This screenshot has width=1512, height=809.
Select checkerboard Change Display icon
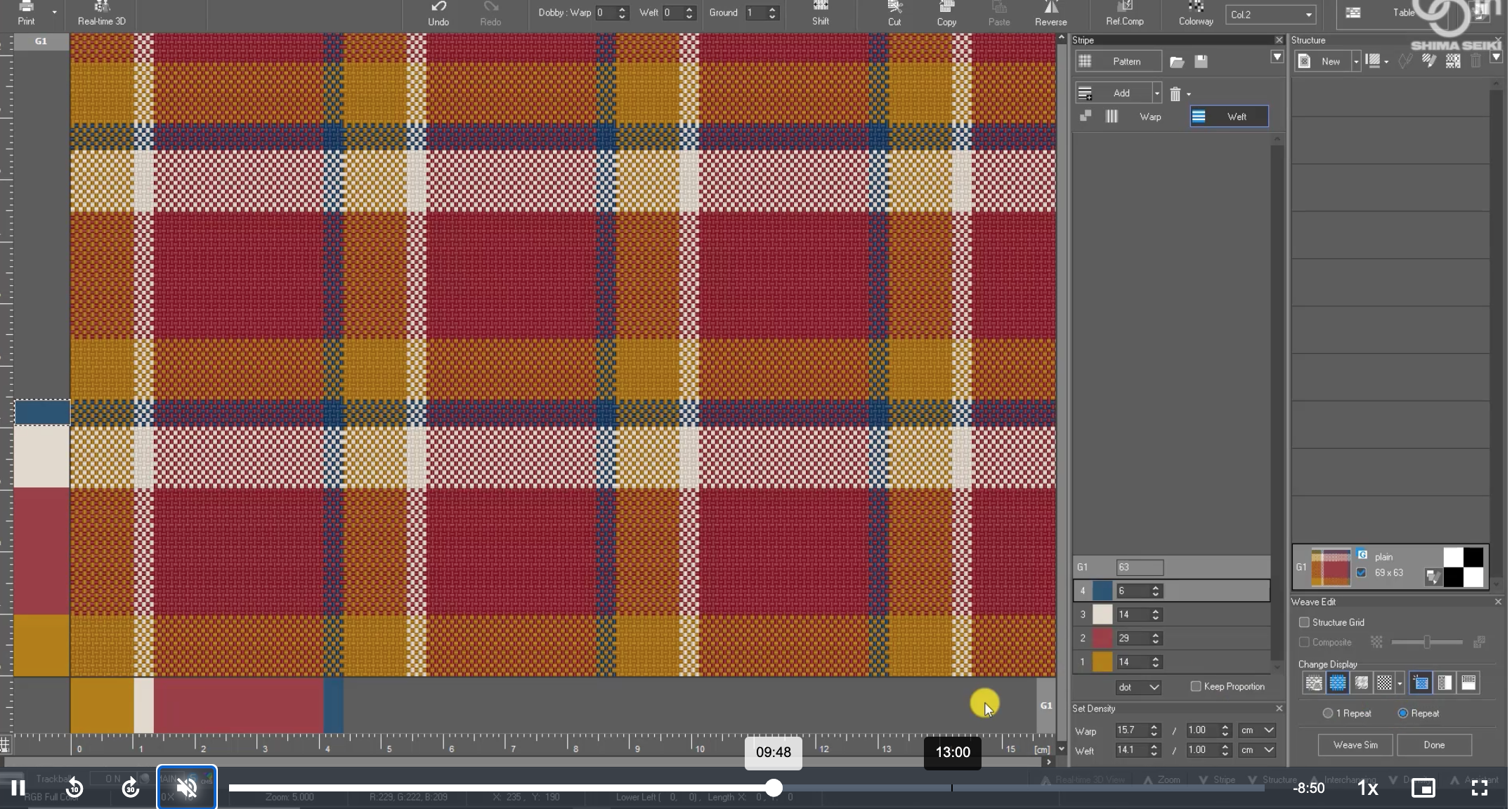tap(1384, 683)
